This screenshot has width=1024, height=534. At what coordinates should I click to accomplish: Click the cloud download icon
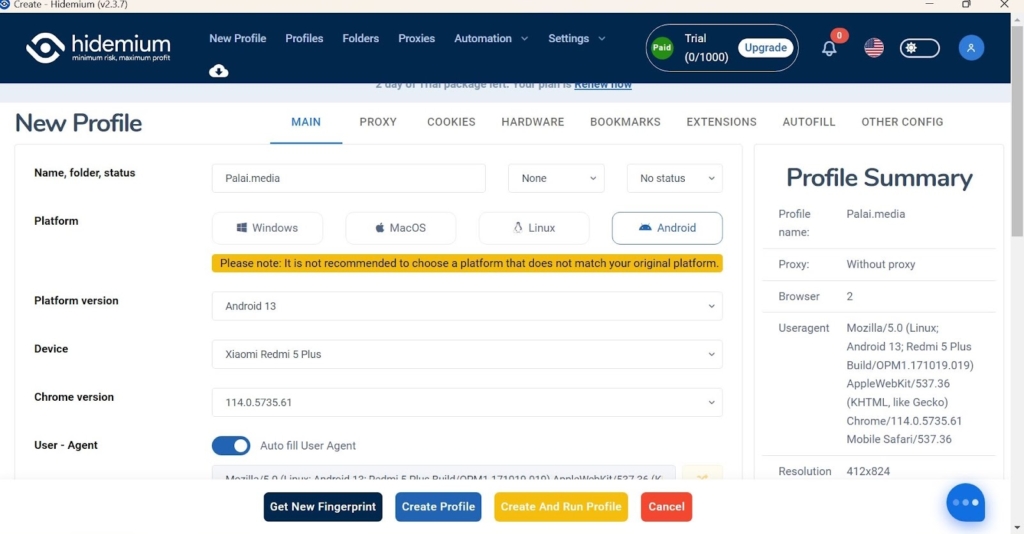(x=218, y=70)
